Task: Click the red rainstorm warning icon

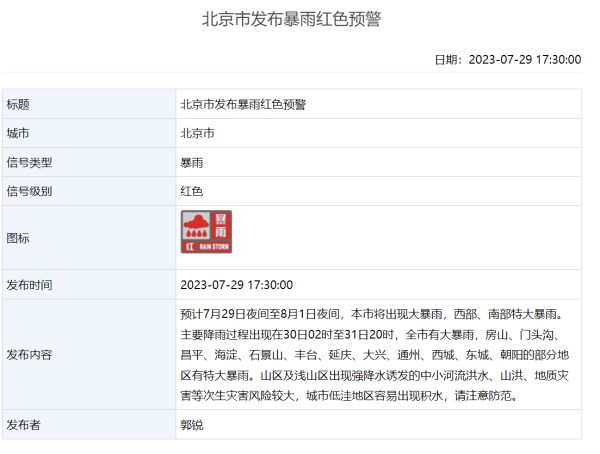Action: click(206, 231)
